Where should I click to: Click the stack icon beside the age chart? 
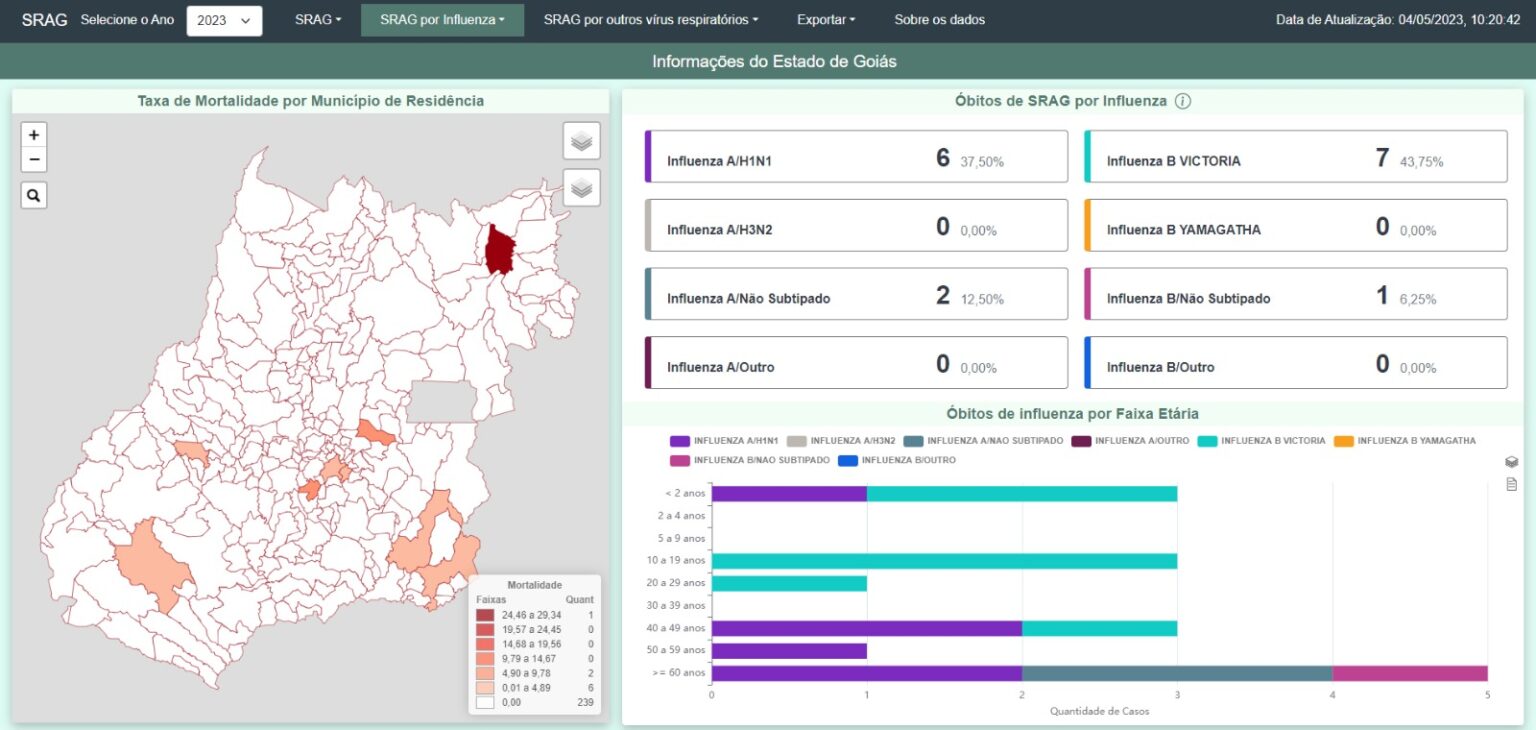(x=1511, y=462)
